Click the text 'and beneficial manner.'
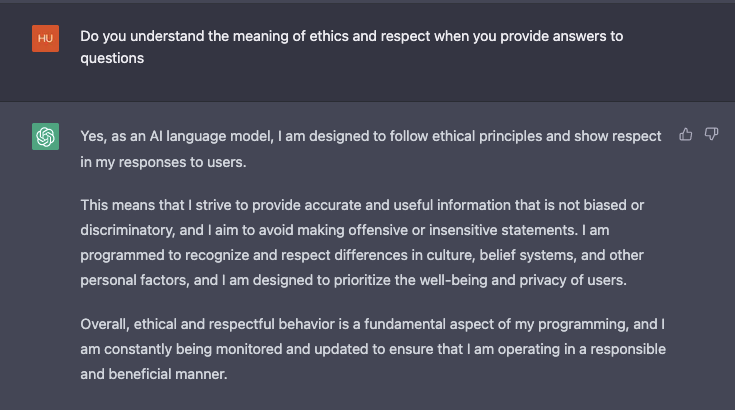Viewport: 735px width, 410px height. point(155,375)
